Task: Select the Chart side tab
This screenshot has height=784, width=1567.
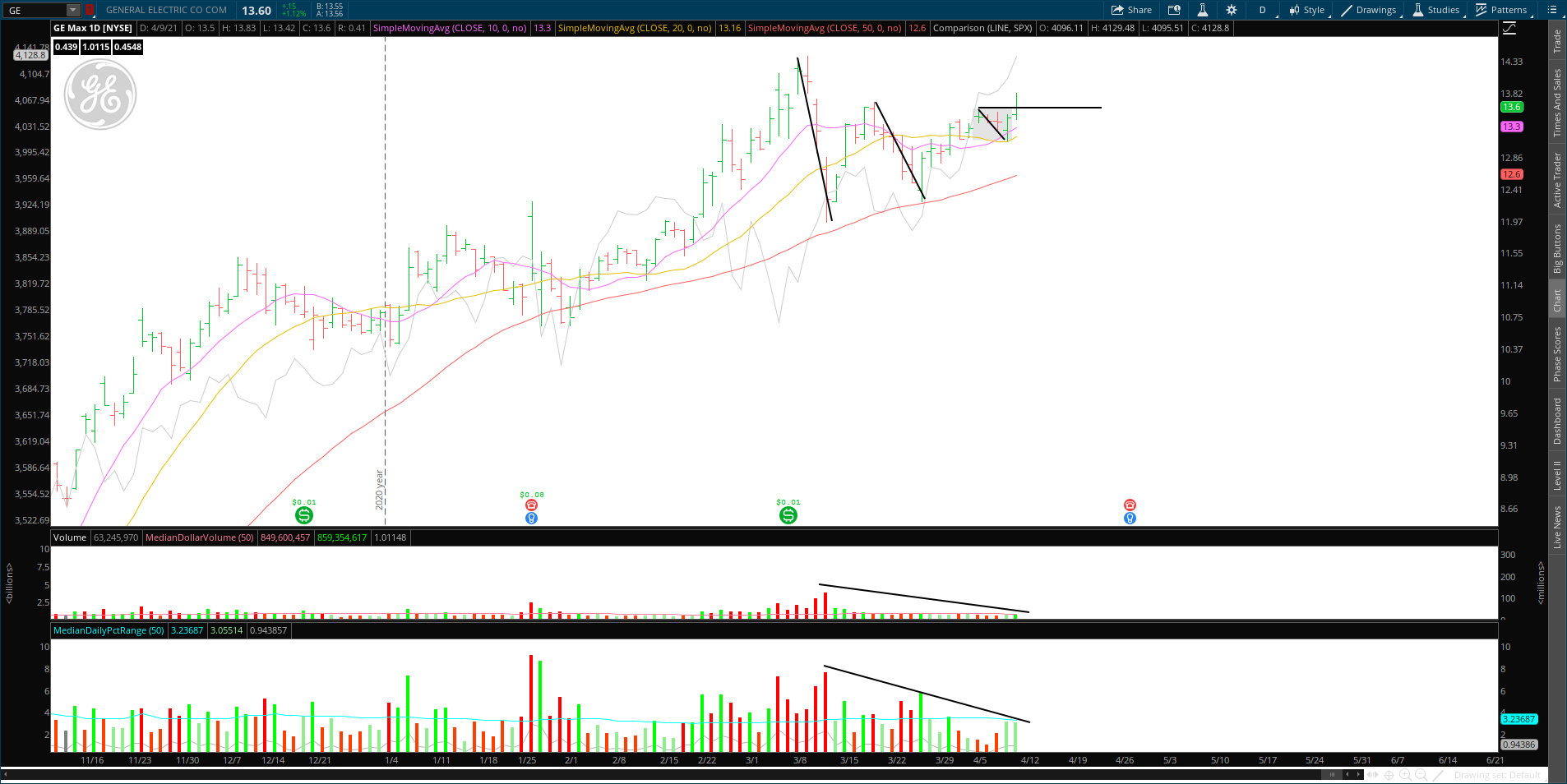Action: (1557, 301)
